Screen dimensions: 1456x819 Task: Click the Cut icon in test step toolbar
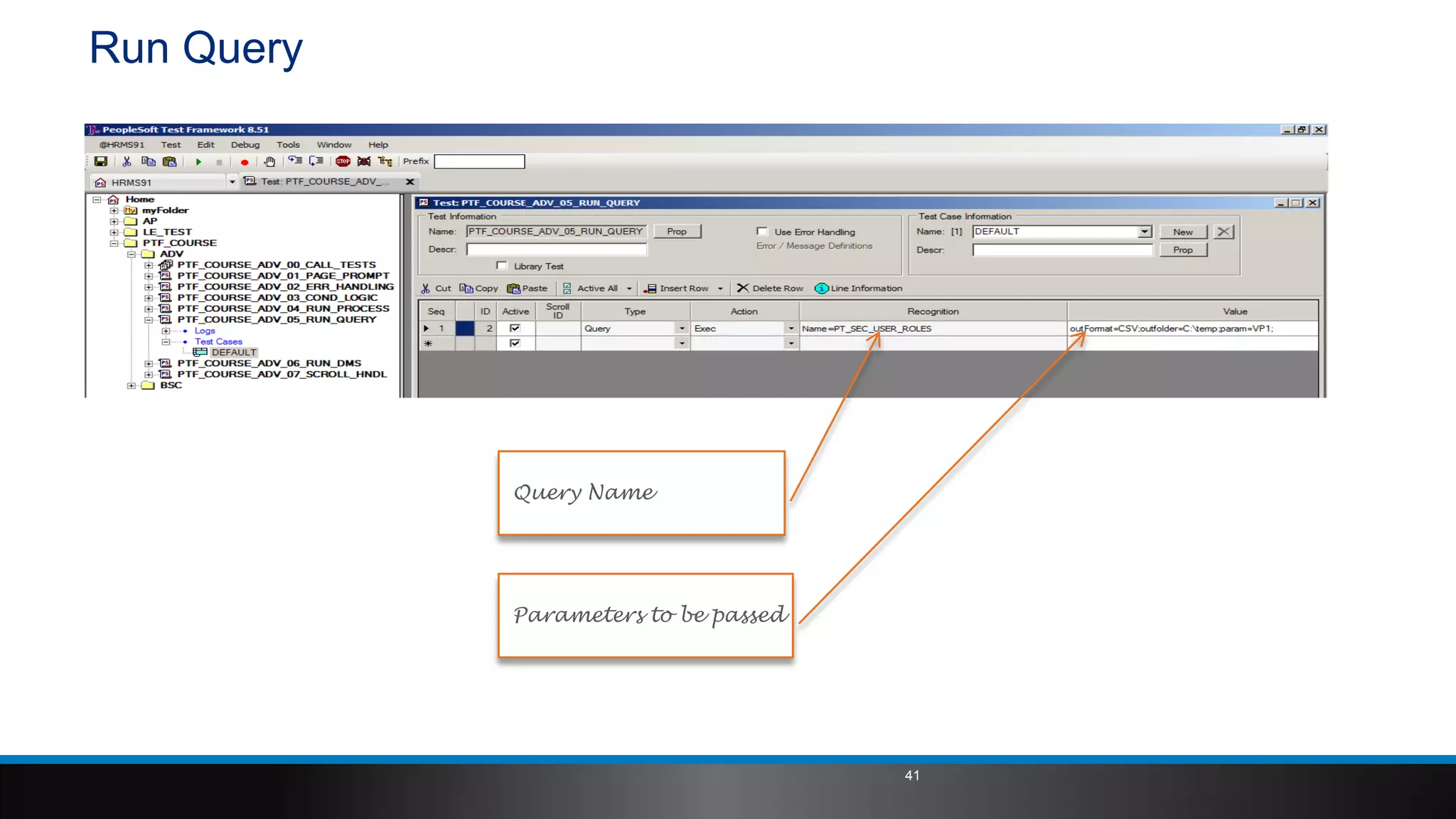(425, 288)
